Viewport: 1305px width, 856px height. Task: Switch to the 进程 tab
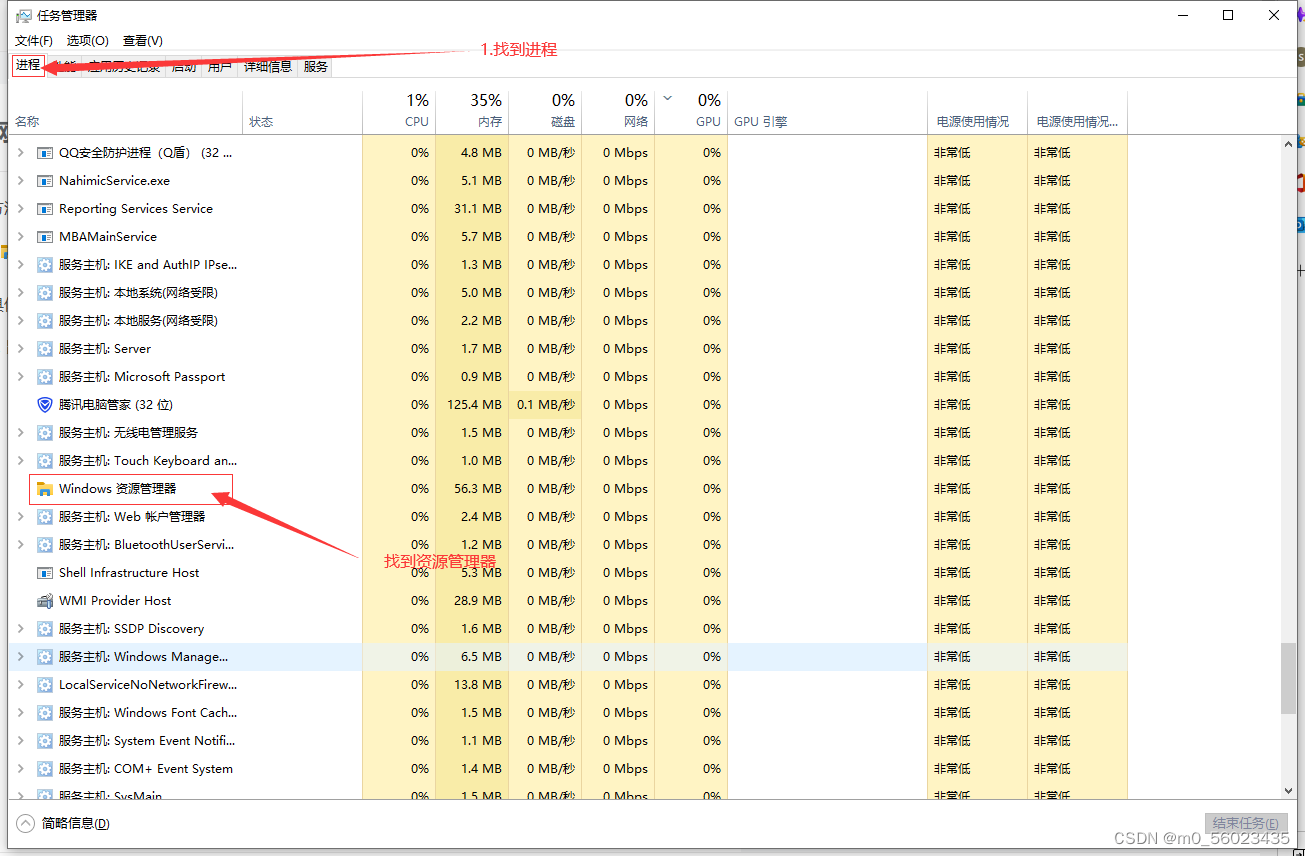(x=28, y=66)
